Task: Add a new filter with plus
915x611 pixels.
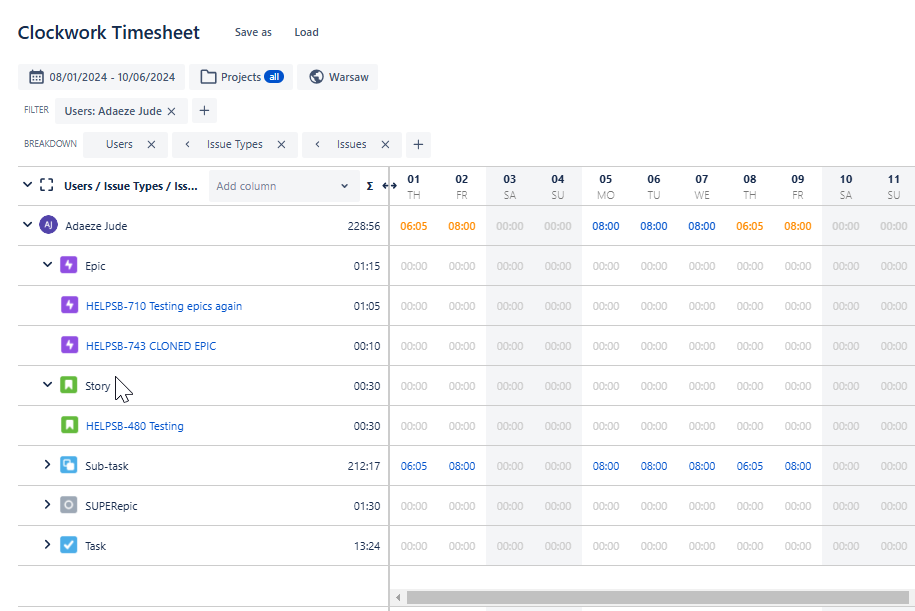Action: click(204, 110)
